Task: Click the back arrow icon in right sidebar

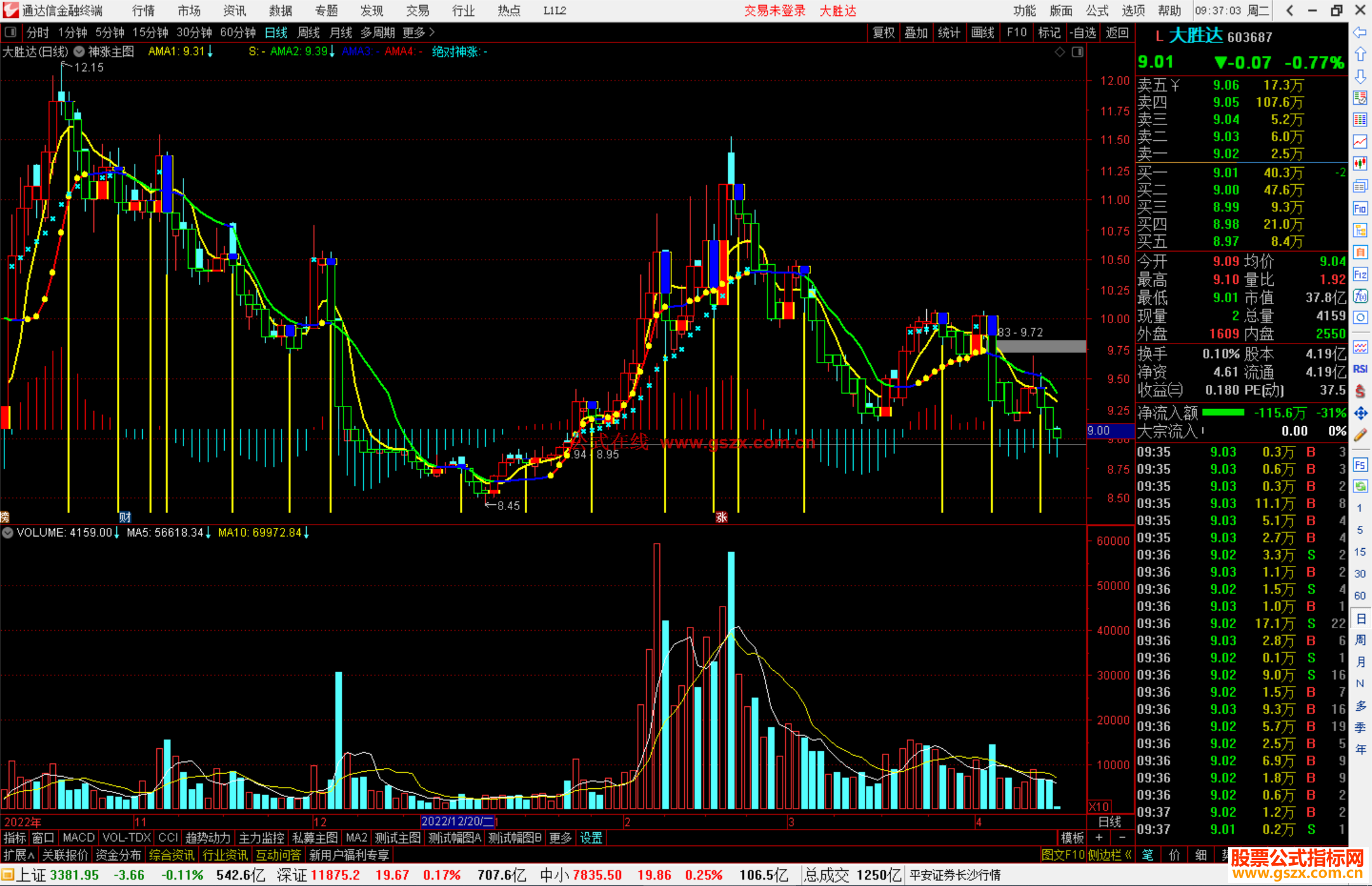Action: (x=1360, y=32)
